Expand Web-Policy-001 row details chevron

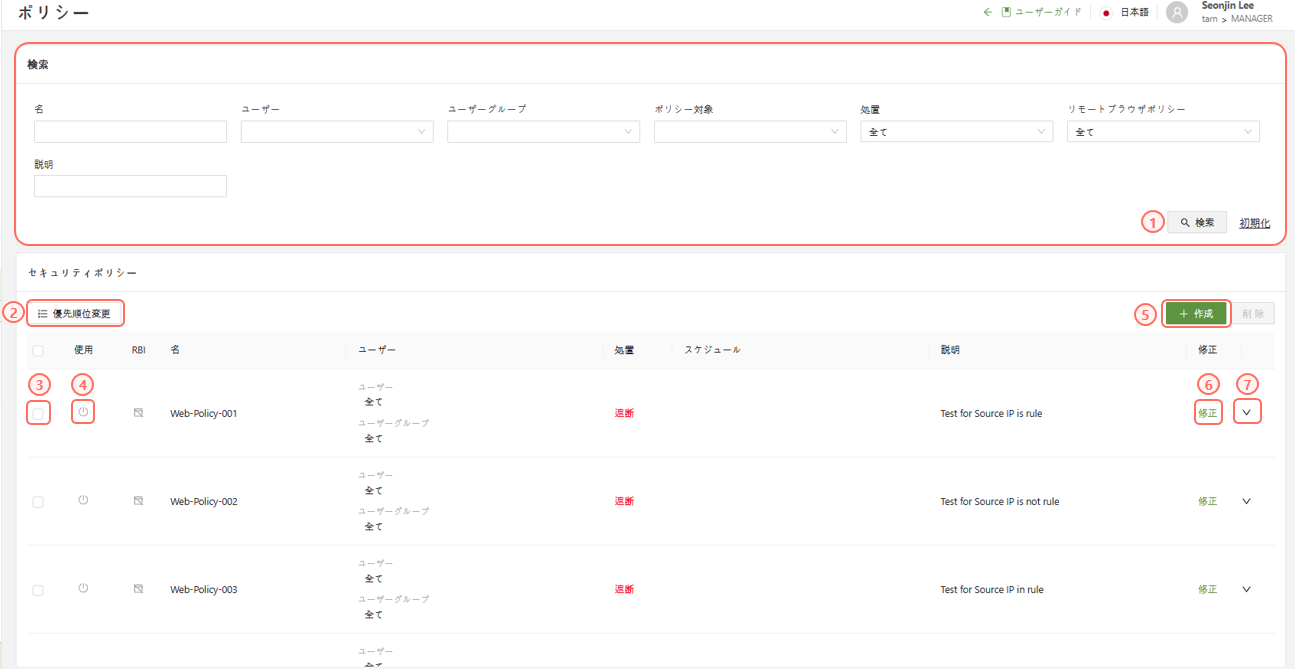click(x=1246, y=412)
